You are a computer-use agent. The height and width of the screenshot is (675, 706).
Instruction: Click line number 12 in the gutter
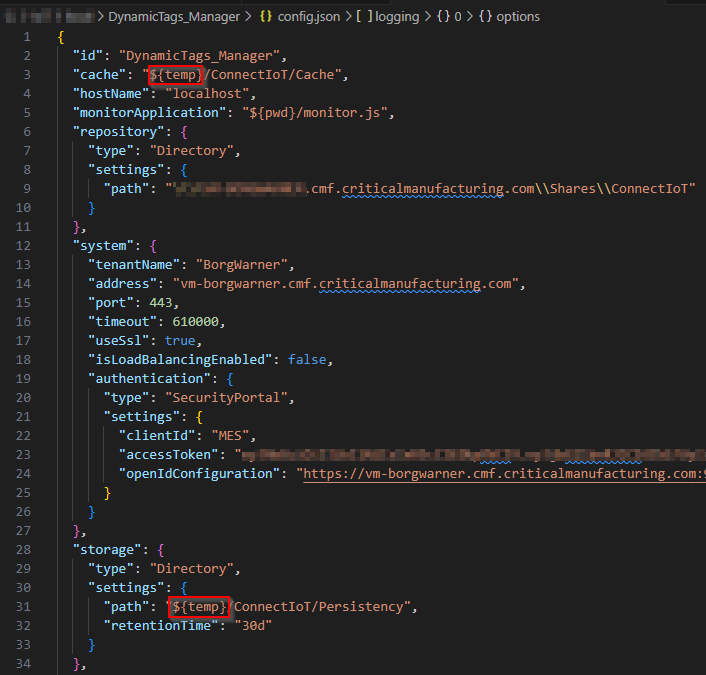tap(23, 245)
